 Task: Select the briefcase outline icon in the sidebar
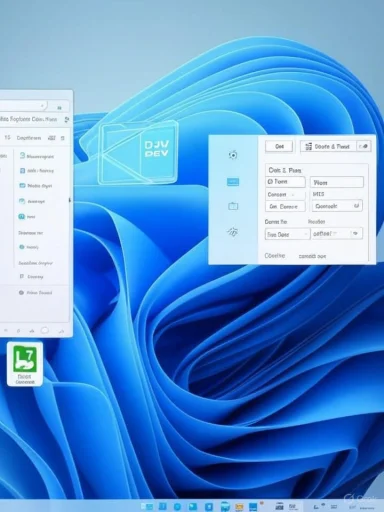coord(233,206)
